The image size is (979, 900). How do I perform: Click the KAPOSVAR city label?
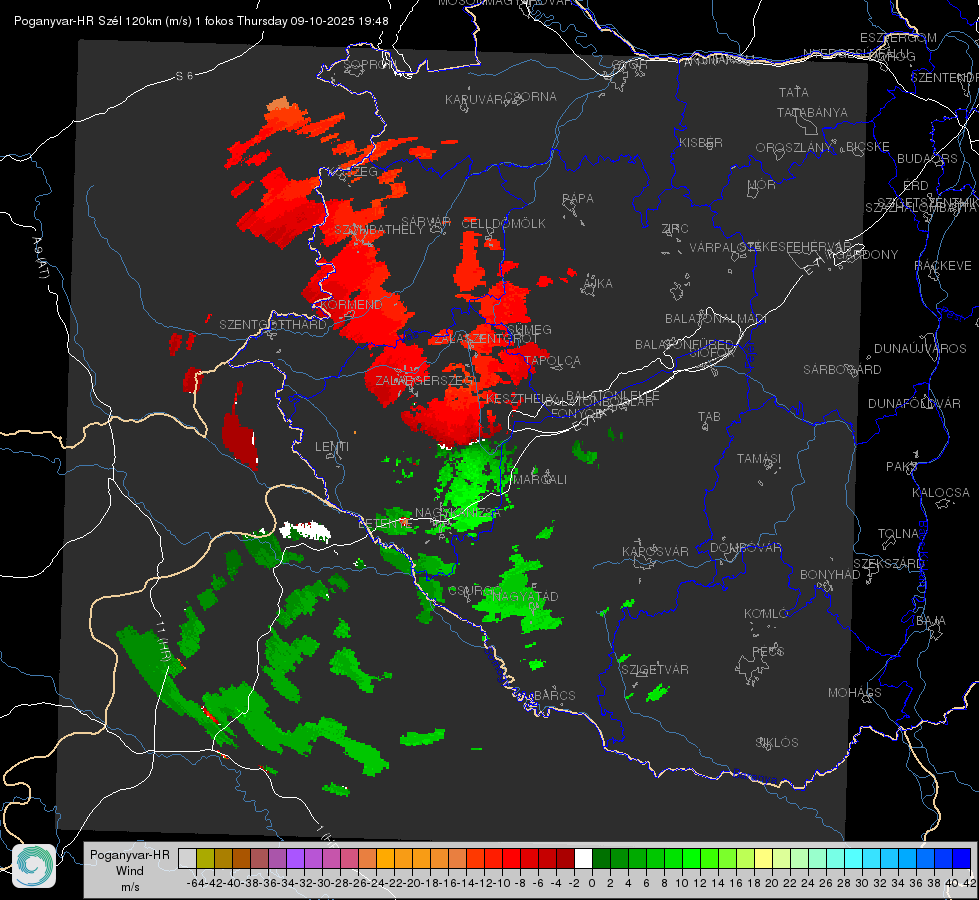(656, 551)
